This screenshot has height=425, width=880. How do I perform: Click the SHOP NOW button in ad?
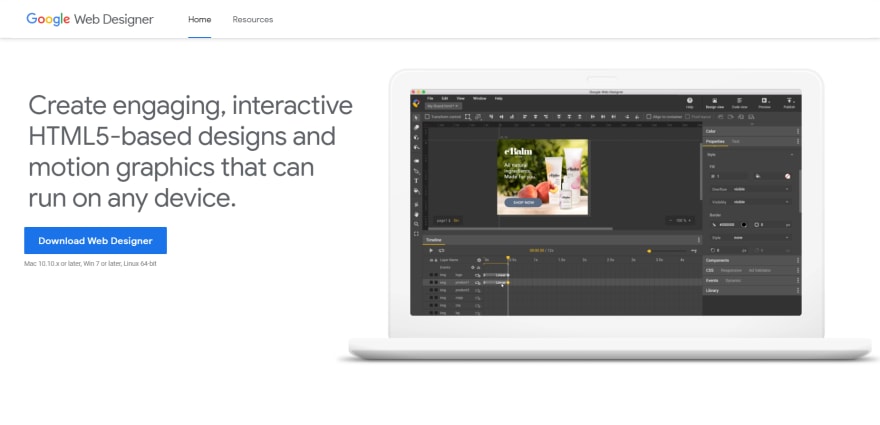tap(523, 202)
